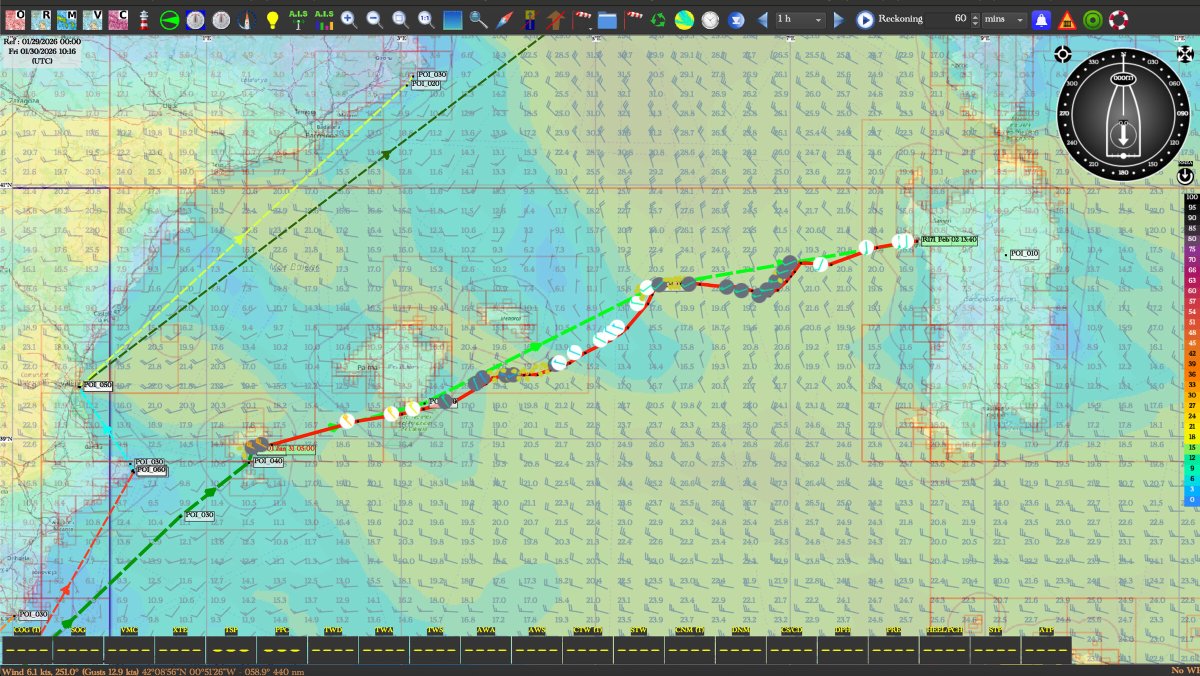Screen dimensions: 1200x676
Task: Zoom in using the magnifier plus icon
Action: (348, 19)
